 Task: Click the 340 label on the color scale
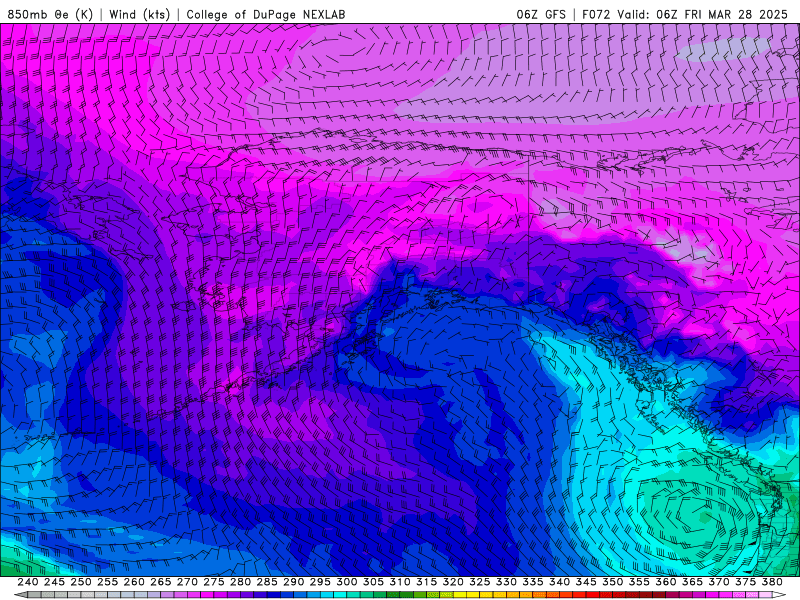(559, 582)
